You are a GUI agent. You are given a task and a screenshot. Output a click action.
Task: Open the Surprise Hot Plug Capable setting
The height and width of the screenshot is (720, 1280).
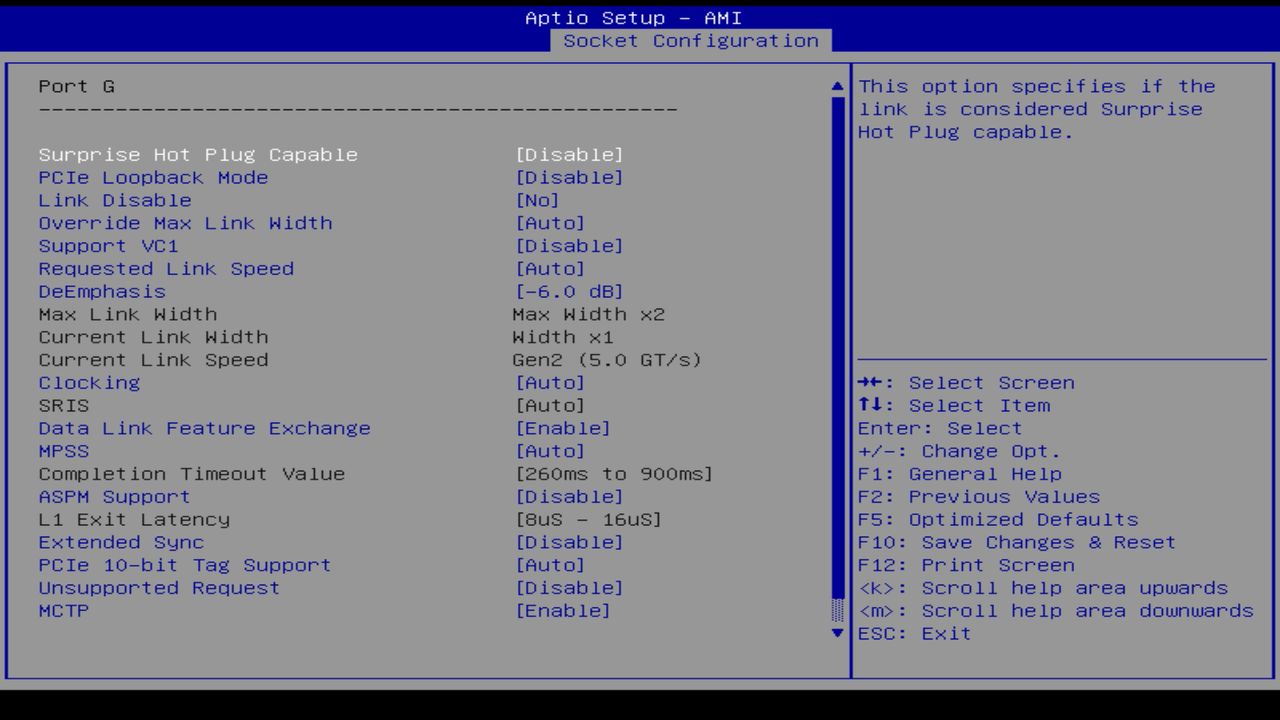click(197, 154)
